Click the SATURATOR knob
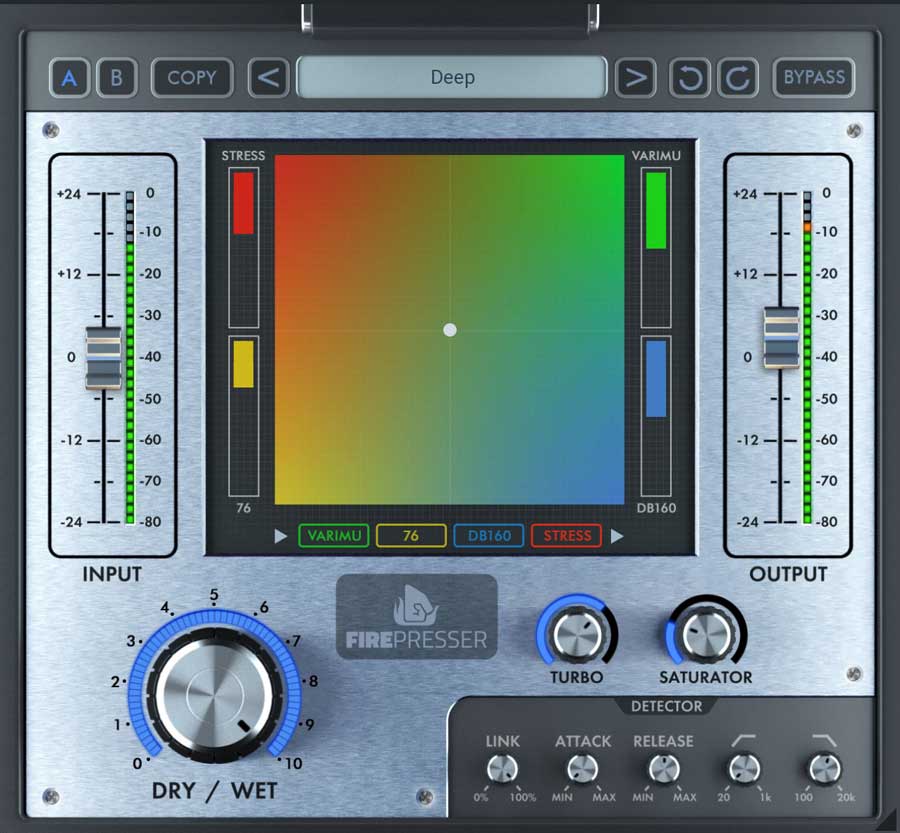Viewport: 900px width, 833px height. point(707,636)
